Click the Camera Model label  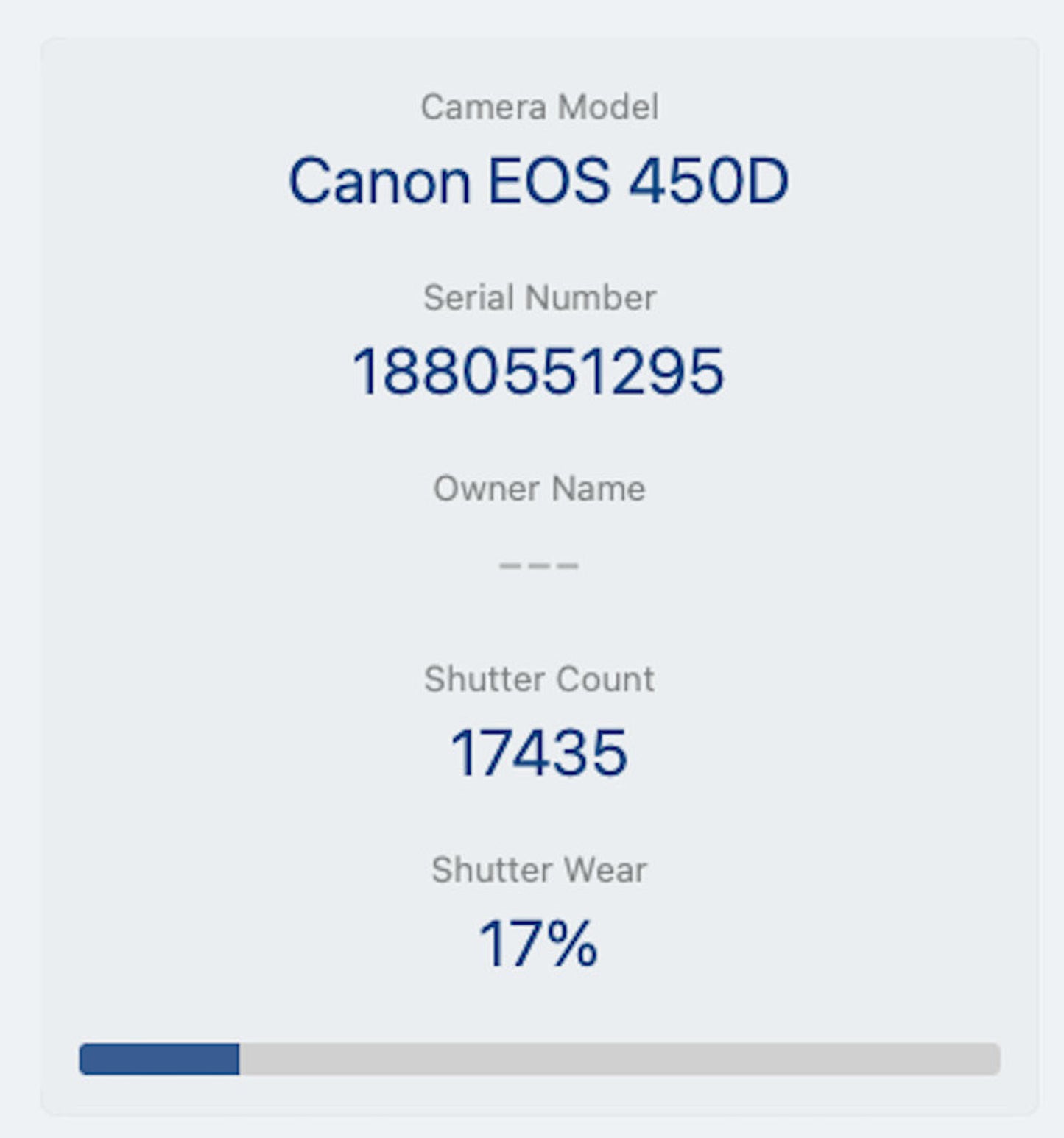point(539,107)
